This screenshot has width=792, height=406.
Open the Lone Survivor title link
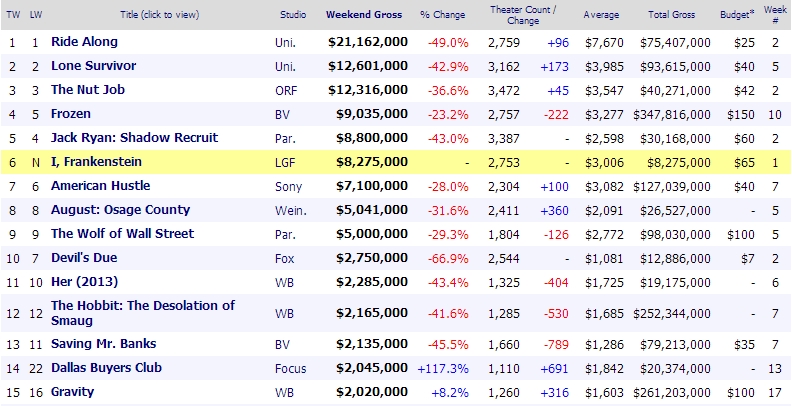(93, 66)
